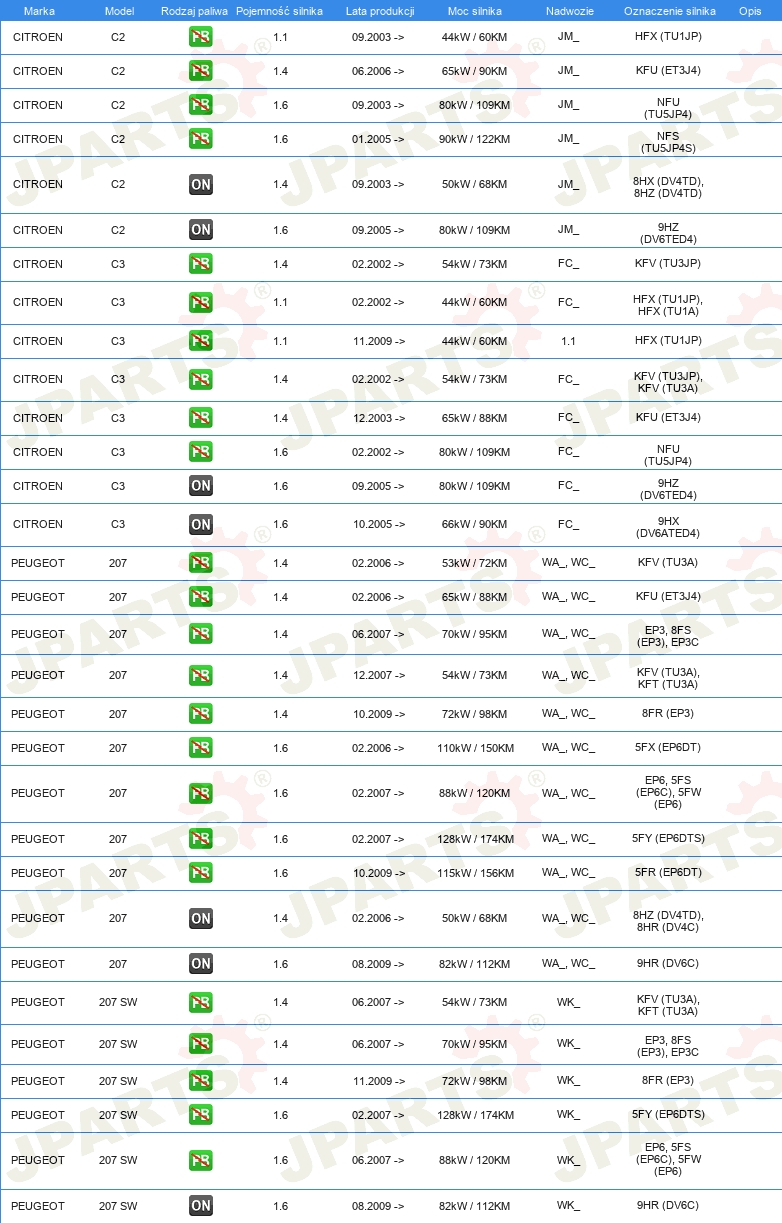Viewport: 782px width, 1223px height.
Task: Select the PEUGEOT cell in the 5FY (EP6DTS) 207 row
Action: coord(38,839)
